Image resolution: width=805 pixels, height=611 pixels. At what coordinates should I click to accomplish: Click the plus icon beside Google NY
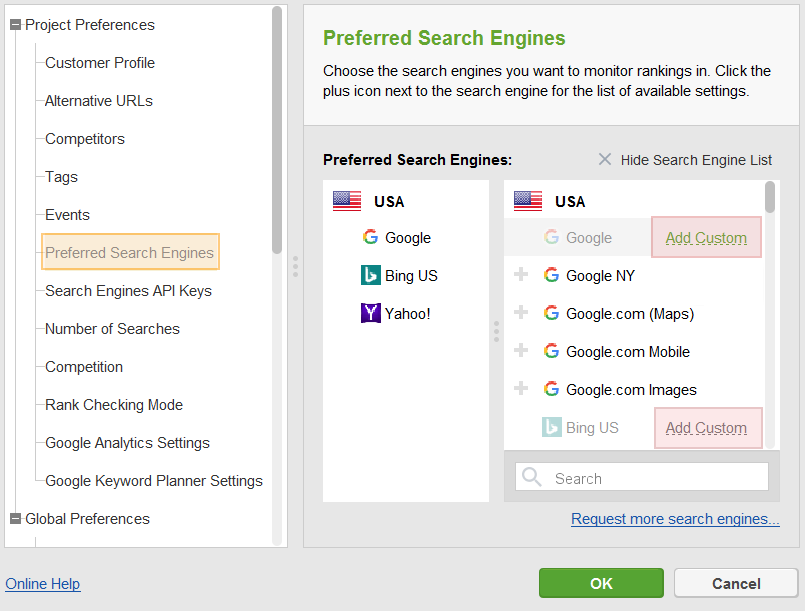[x=521, y=274]
